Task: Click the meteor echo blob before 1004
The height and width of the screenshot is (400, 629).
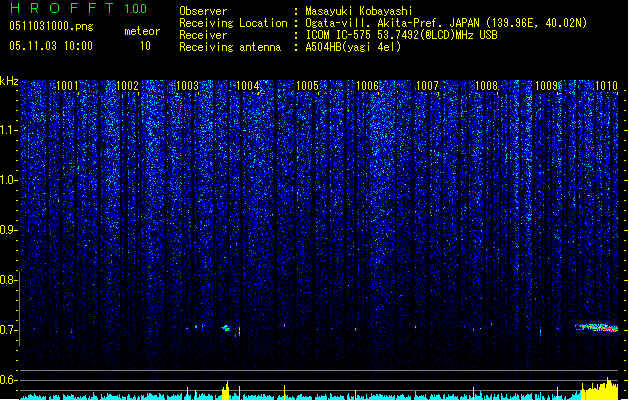Action: click(226, 328)
